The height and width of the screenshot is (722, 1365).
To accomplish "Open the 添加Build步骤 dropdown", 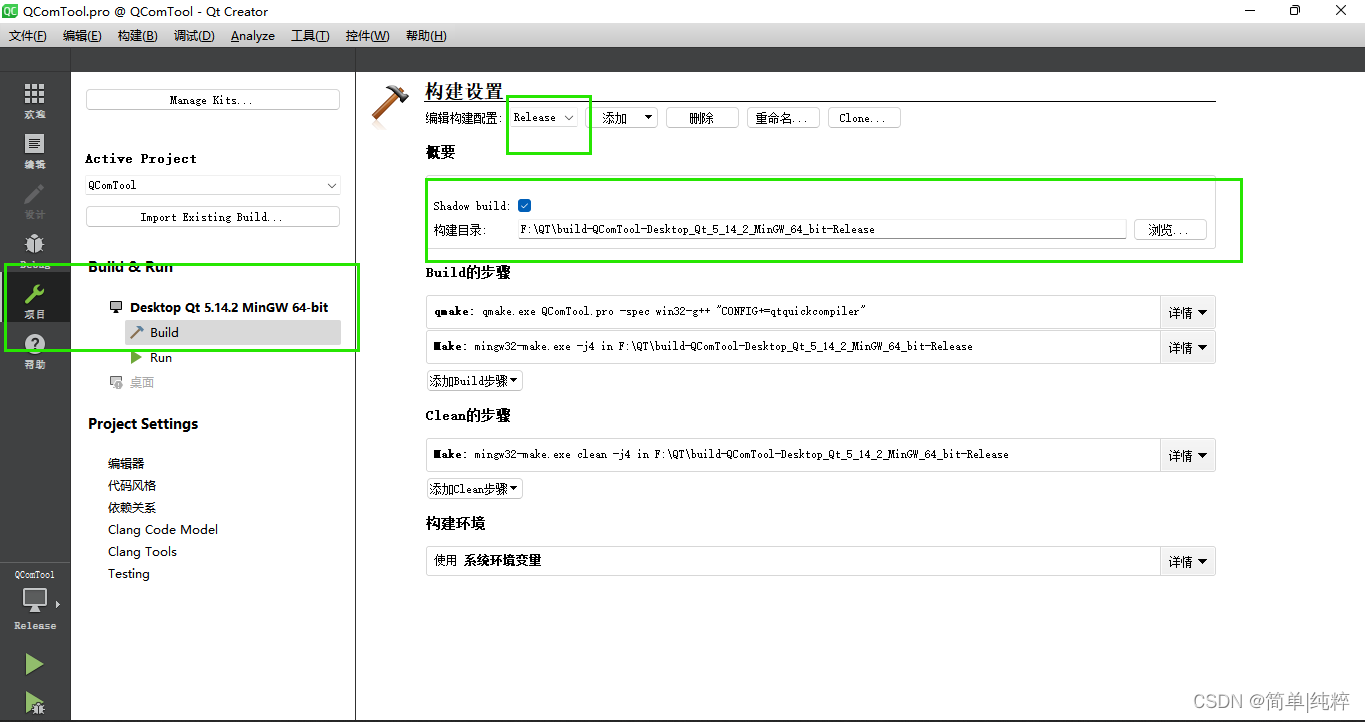I will point(475,381).
